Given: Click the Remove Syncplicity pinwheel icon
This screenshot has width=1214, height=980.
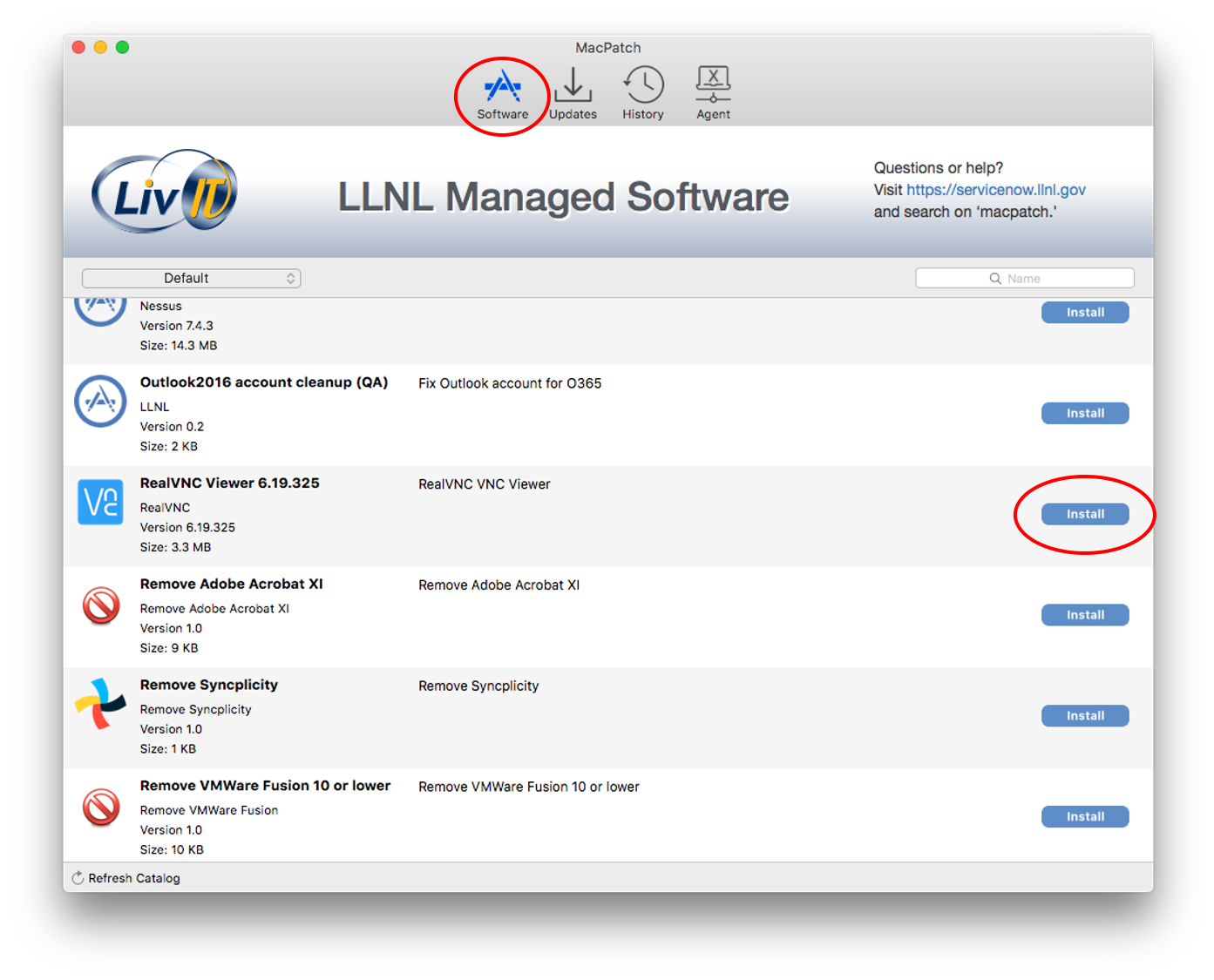Looking at the screenshot, I should 100,704.
